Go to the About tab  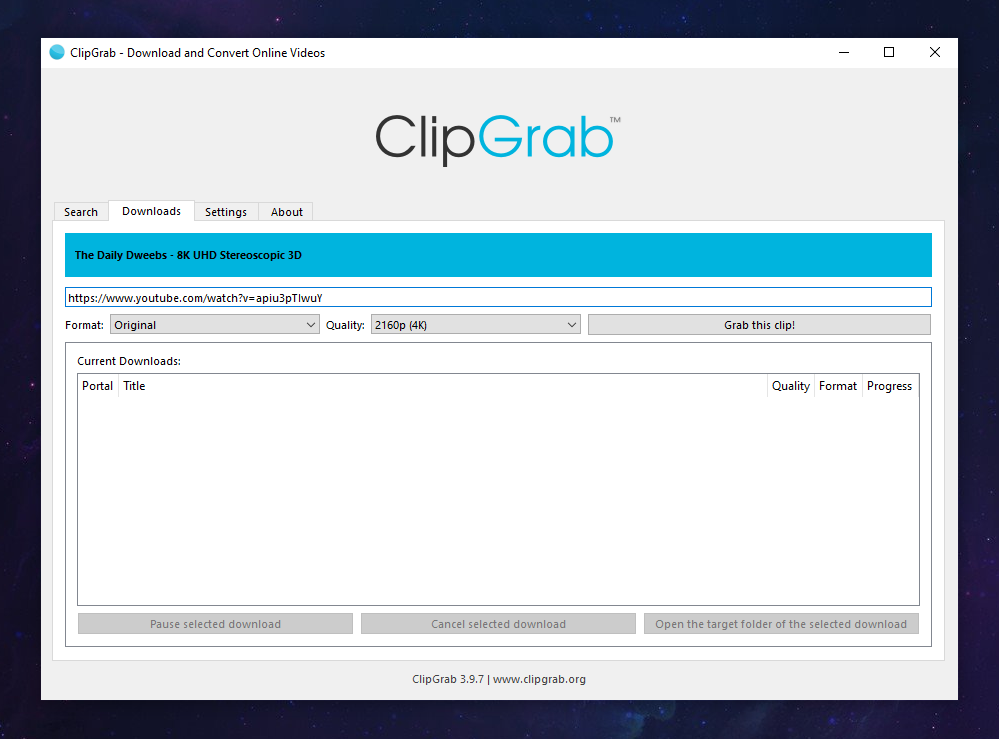click(x=286, y=212)
